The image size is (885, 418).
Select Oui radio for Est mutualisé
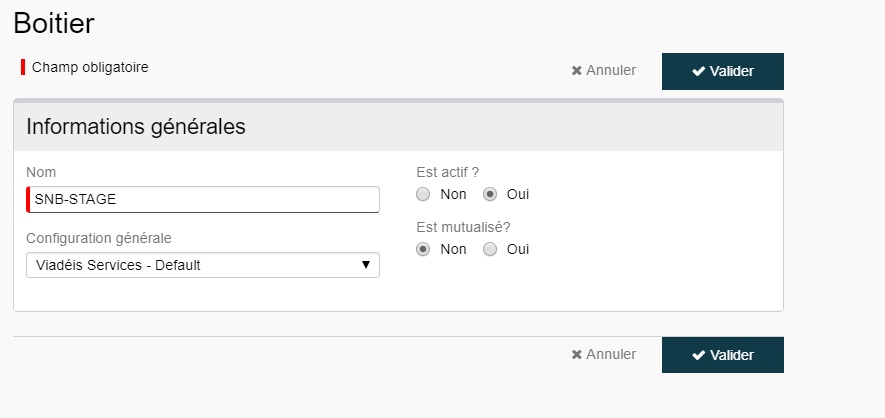coord(490,249)
